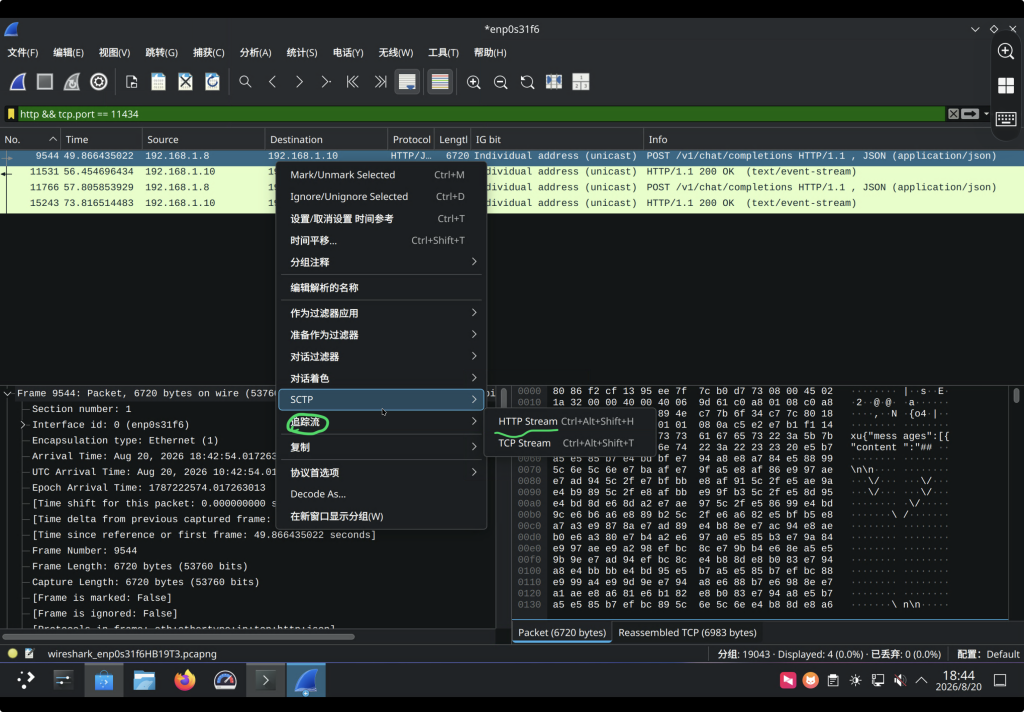Start capturing packets with the blue shark fin
The width and height of the screenshot is (1024, 712).
point(18,82)
